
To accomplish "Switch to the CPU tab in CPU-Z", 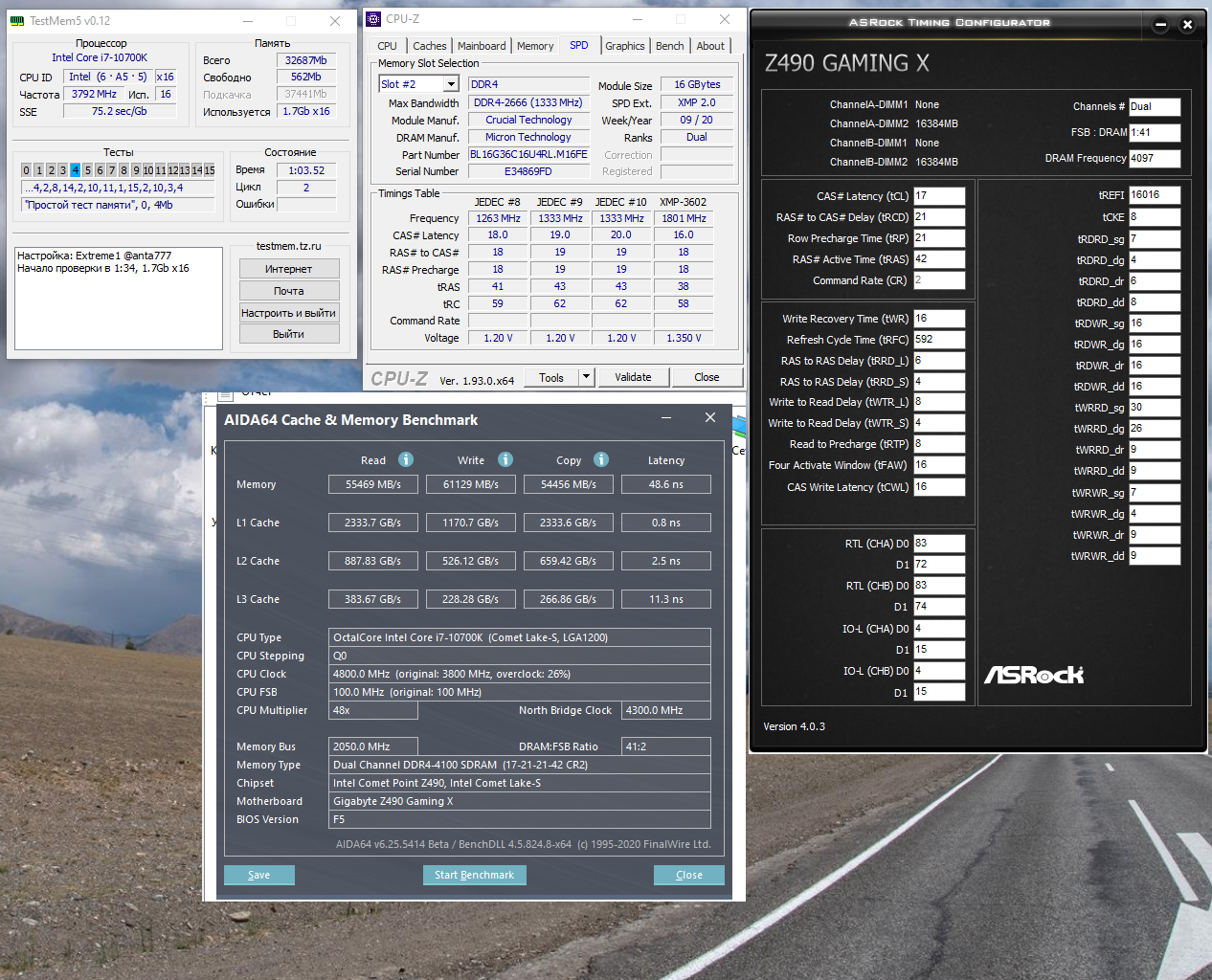I will (x=387, y=46).
